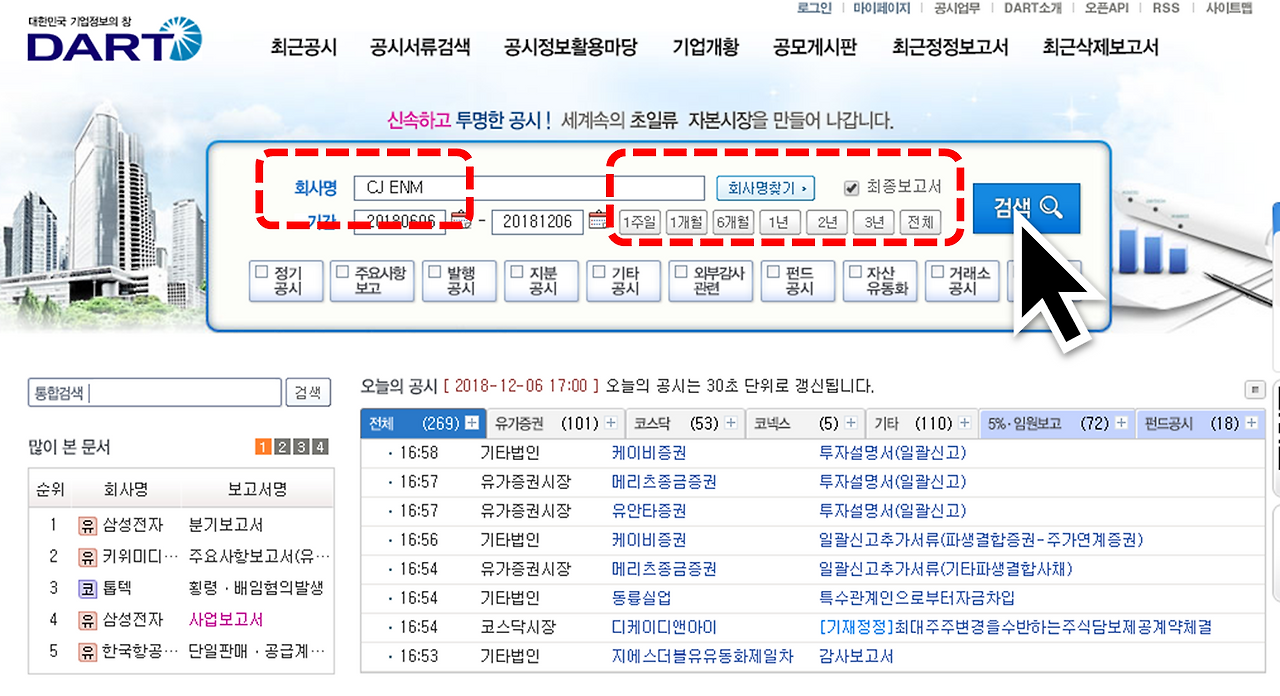Open 특수관계인으로부터자금차입 report

[x=917, y=598]
